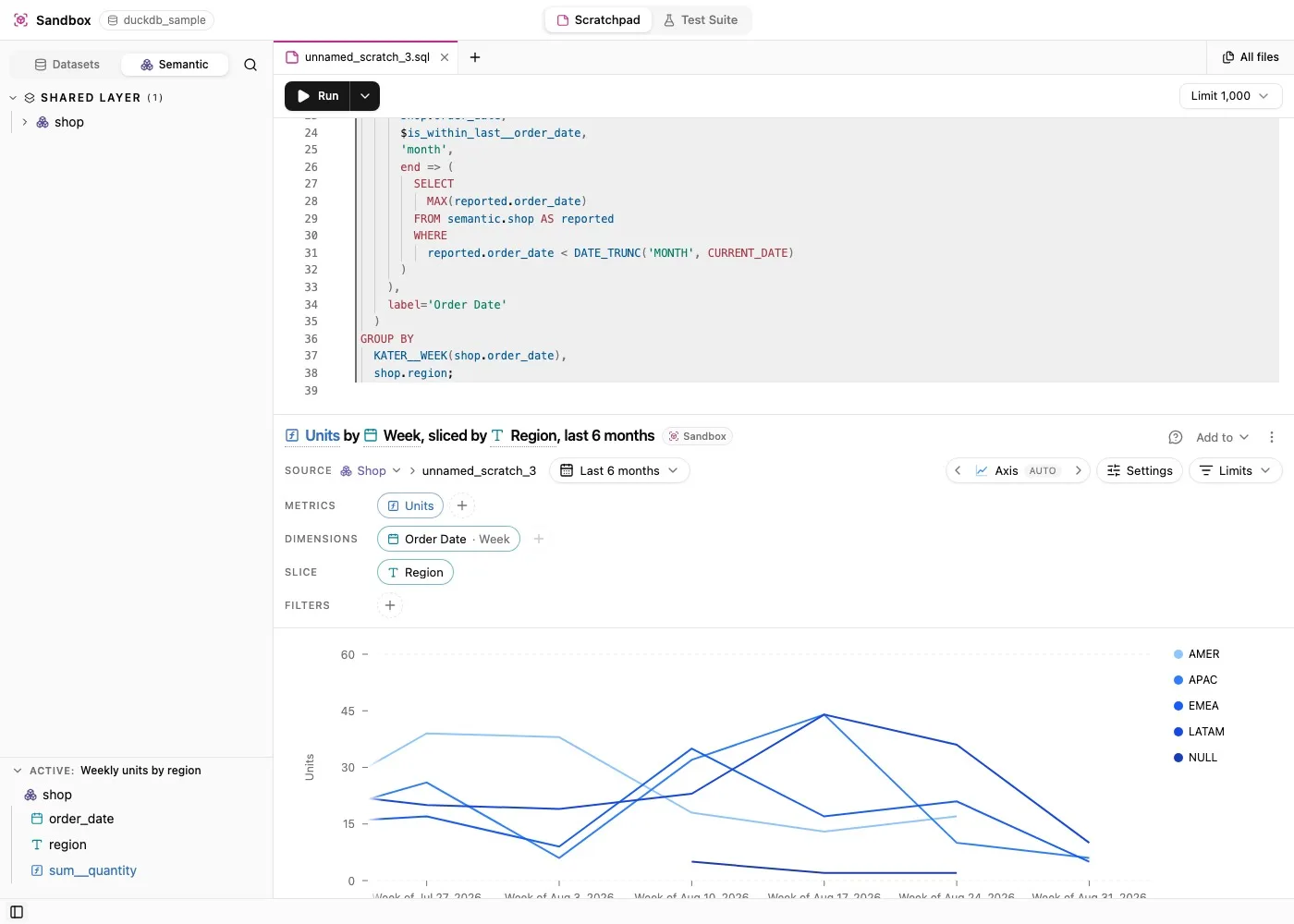This screenshot has width=1294, height=924.
Task: Open the three-dot more options menu
Action: [1272, 437]
